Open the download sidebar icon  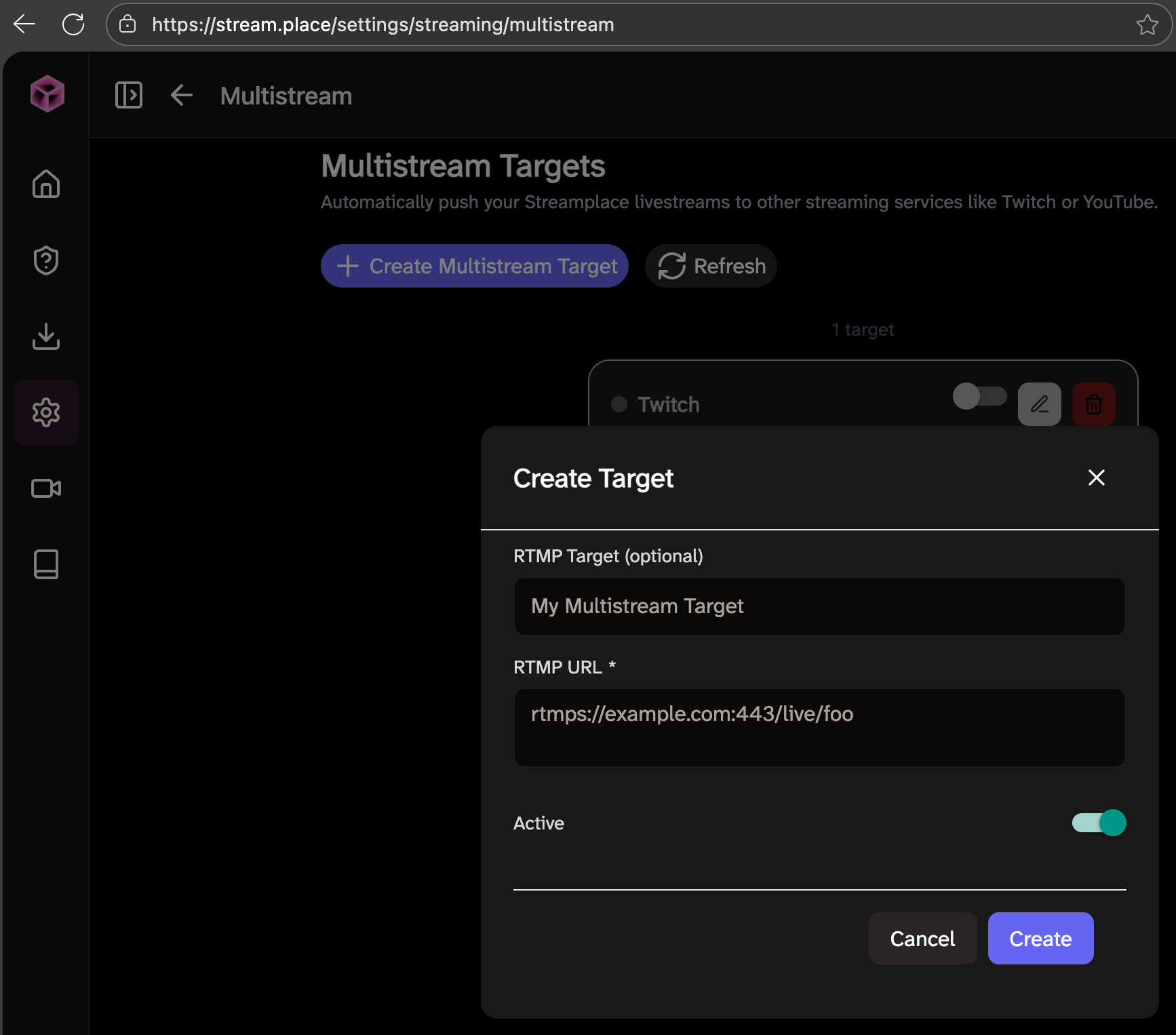[x=46, y=336]
